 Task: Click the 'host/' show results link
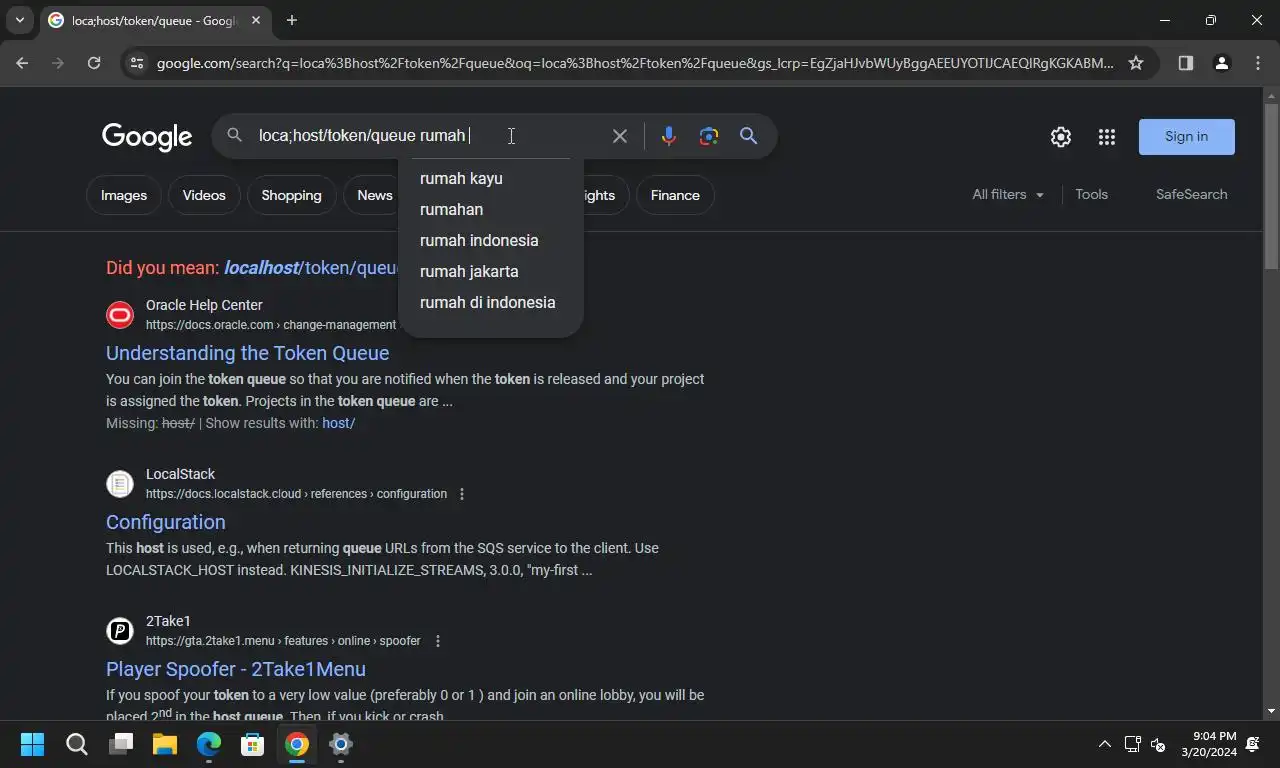tap(338, 423)
